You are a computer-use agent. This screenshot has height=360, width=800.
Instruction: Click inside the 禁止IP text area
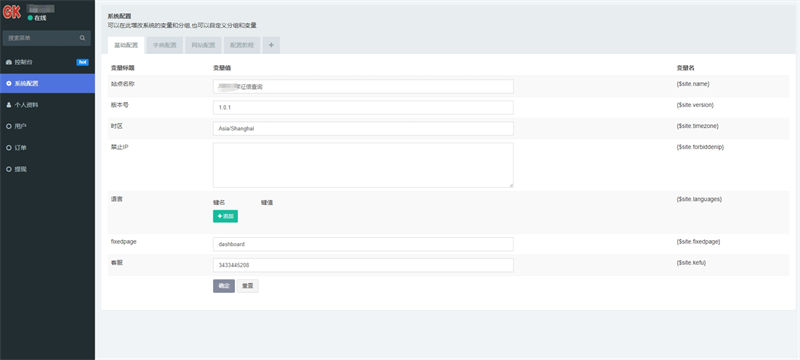[x=363, y=165]
